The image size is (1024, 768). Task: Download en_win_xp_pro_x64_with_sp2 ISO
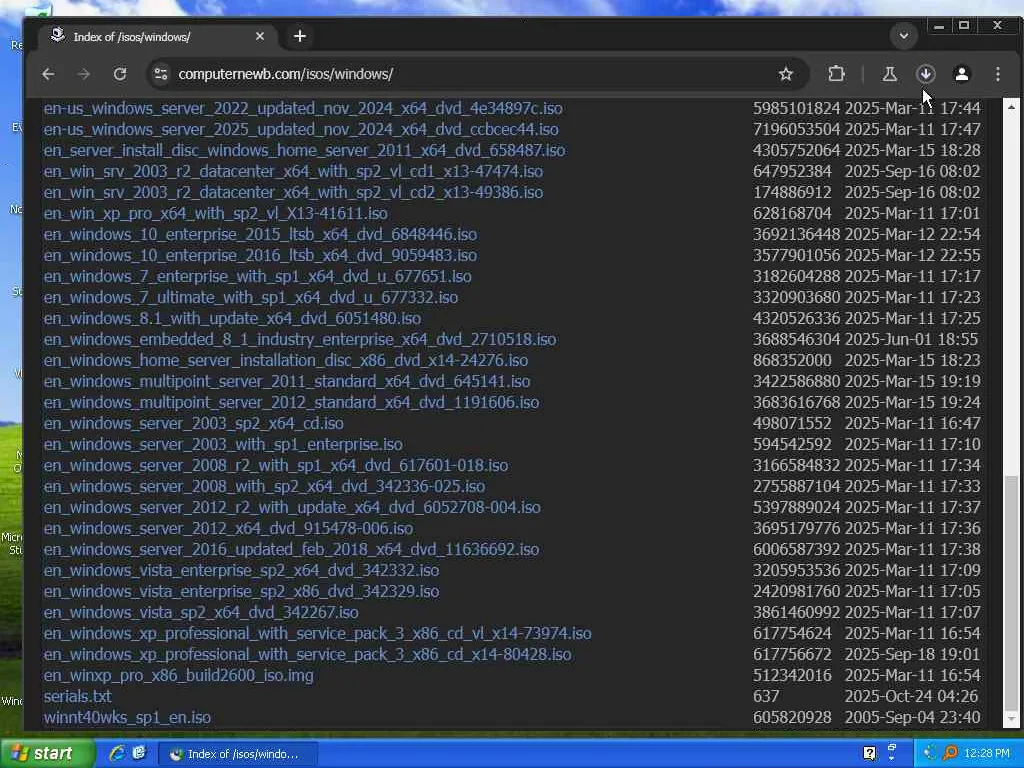(x=216, y=213)
